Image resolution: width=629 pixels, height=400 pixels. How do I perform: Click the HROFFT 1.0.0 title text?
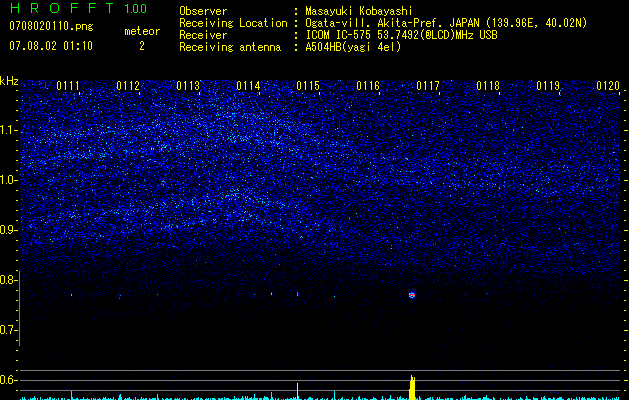[x=78, y=8]
